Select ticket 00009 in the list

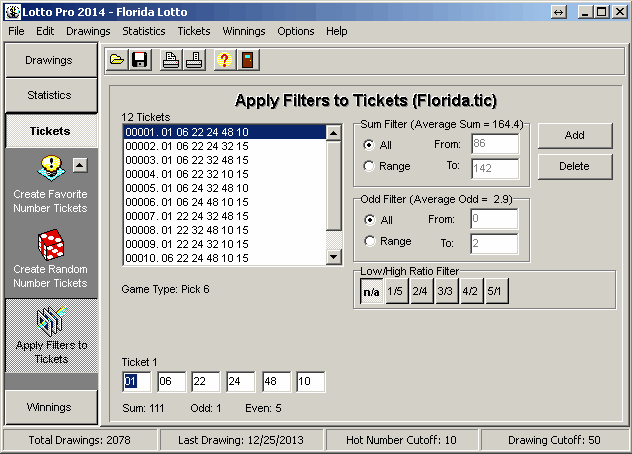(225, 244)
